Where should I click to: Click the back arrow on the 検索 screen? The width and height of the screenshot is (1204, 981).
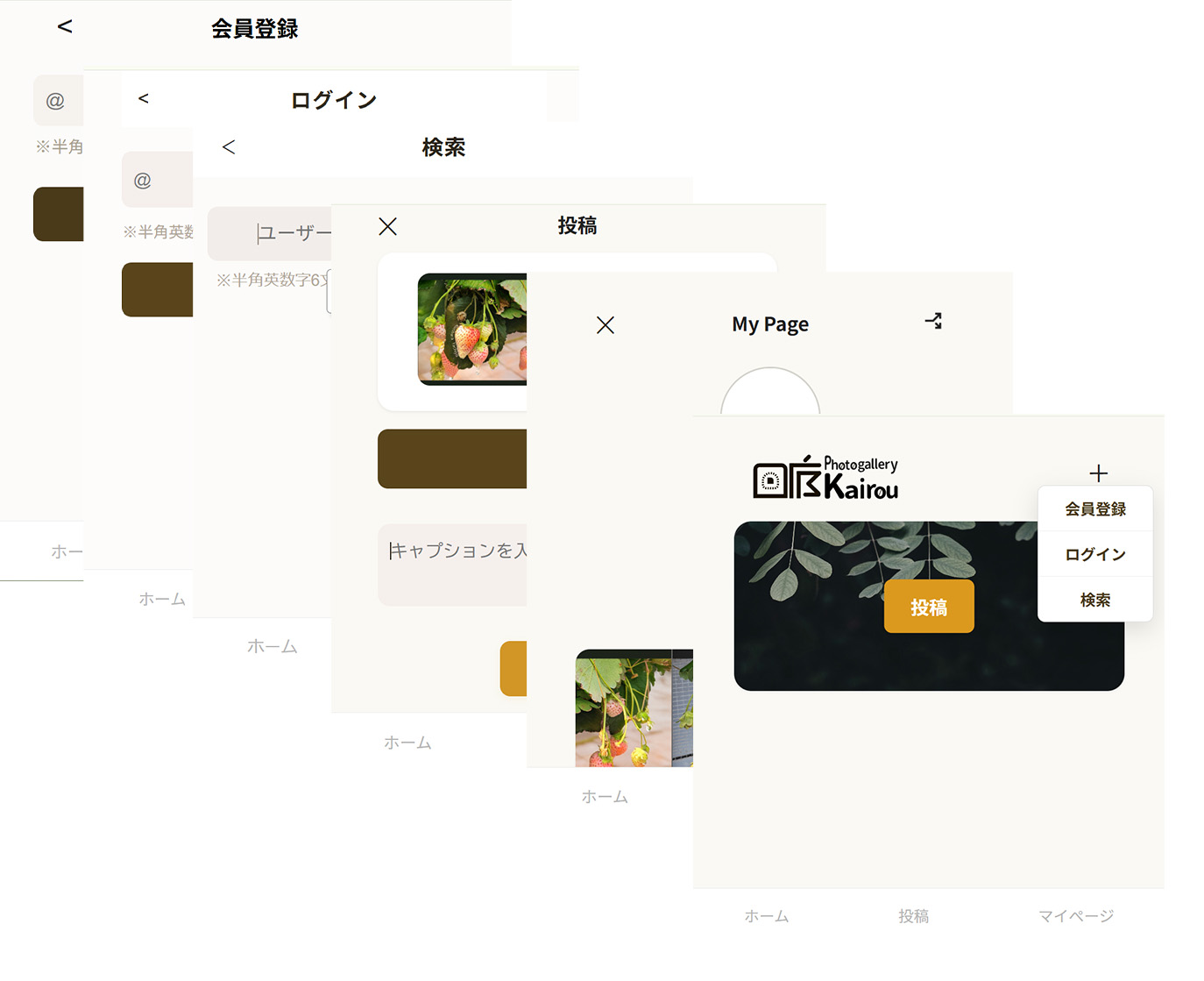coord(229,146)
